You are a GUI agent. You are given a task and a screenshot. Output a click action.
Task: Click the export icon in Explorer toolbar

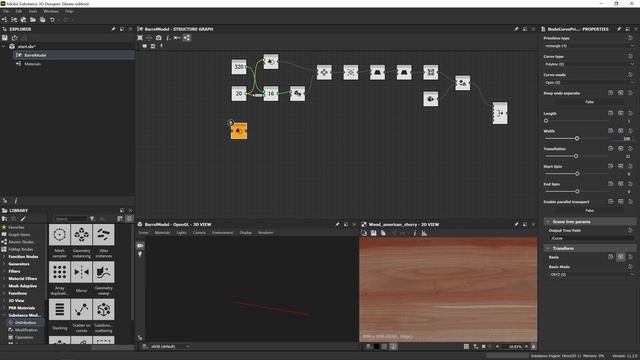tap(15, 38)
